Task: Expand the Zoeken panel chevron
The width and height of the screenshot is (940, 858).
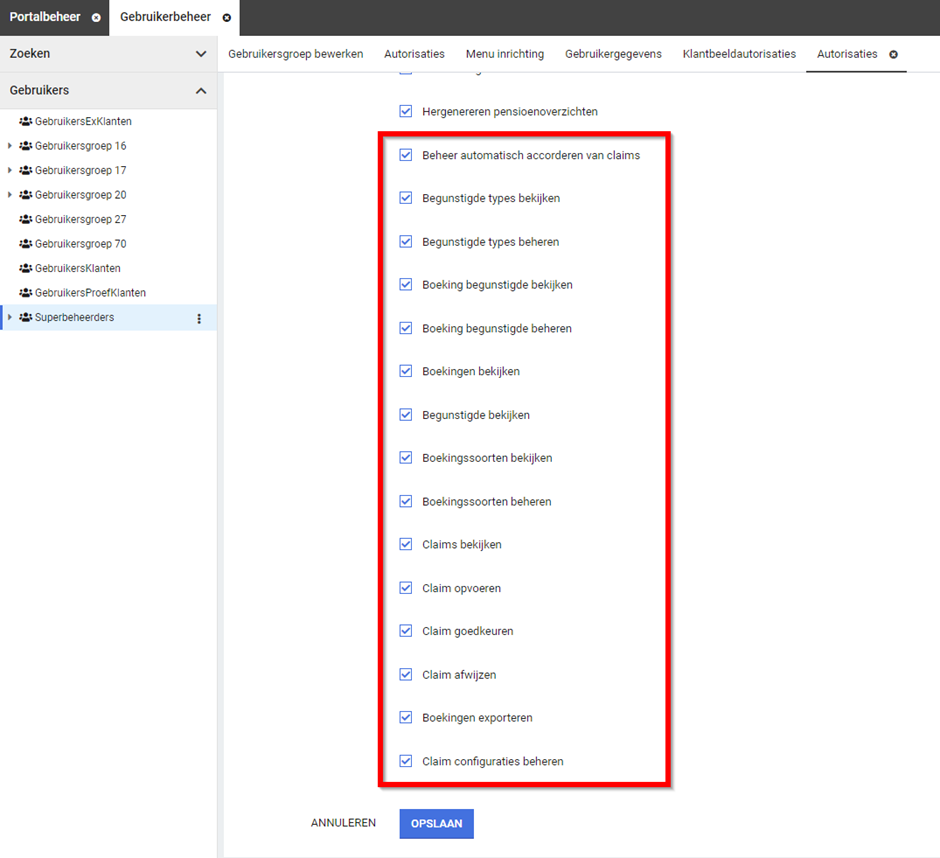Action: [x=201, y=54]
